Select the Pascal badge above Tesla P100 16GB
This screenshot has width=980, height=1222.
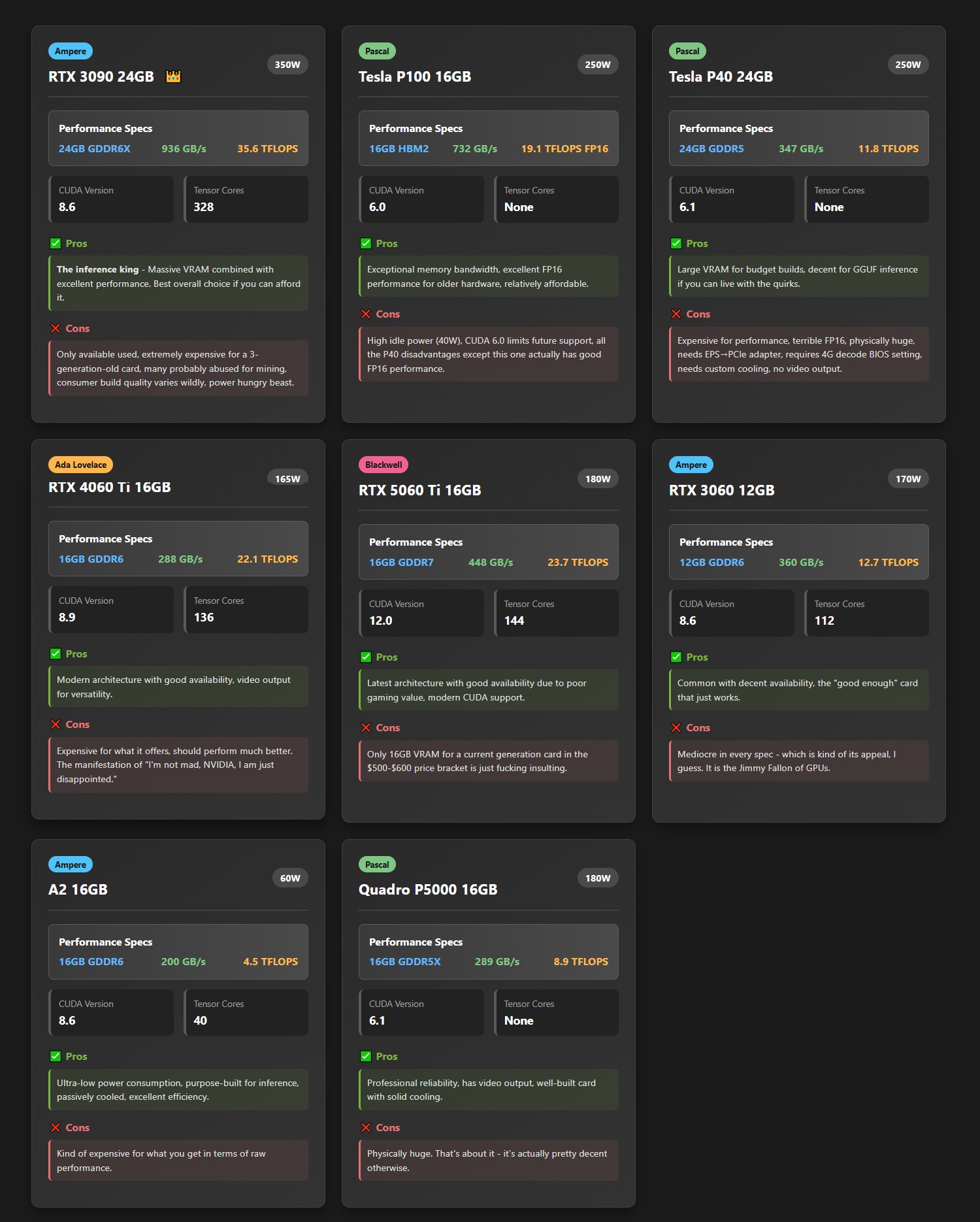click(377, 51)
